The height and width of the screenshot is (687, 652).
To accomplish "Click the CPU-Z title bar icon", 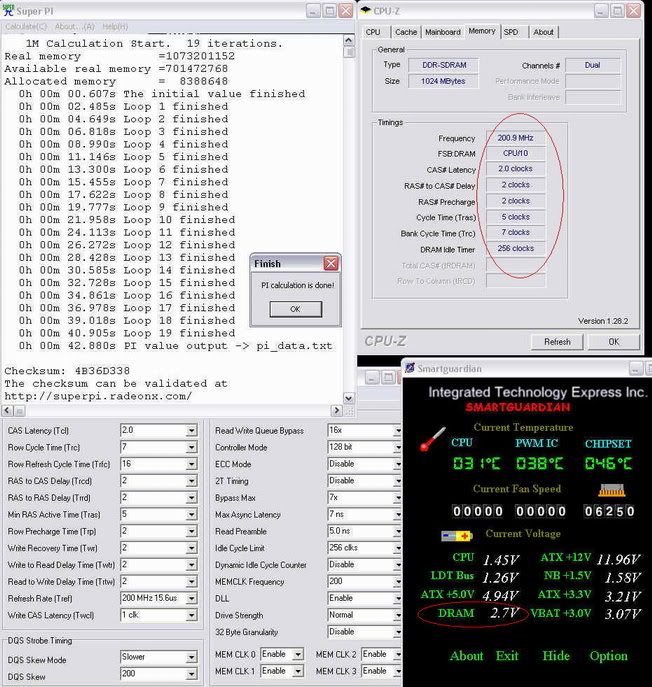I will click(x=369, y=10).
